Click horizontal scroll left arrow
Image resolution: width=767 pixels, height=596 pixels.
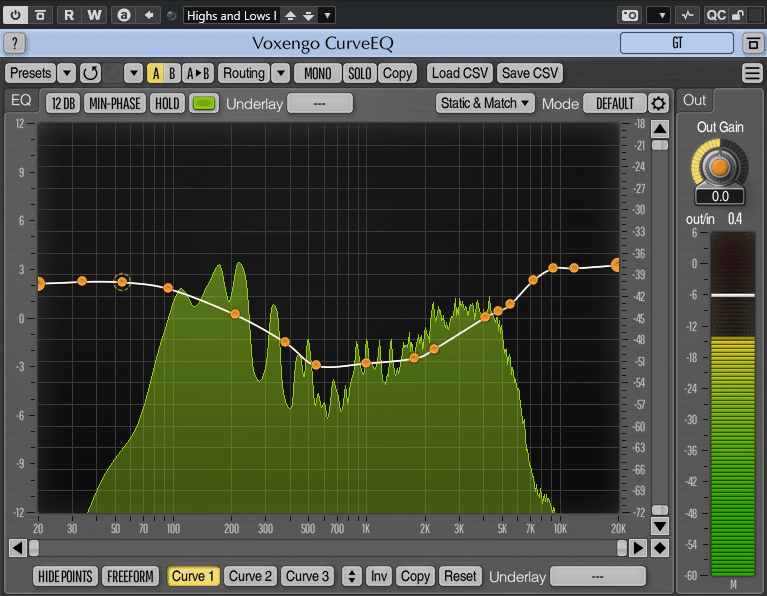pyautogui.click(x=18, y=548)
